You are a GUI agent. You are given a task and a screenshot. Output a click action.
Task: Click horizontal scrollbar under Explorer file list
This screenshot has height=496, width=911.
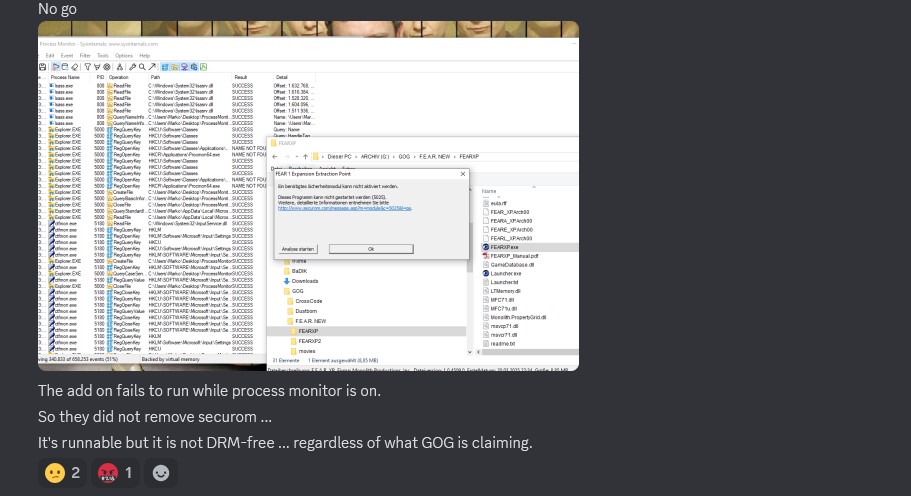coord(528,352)
